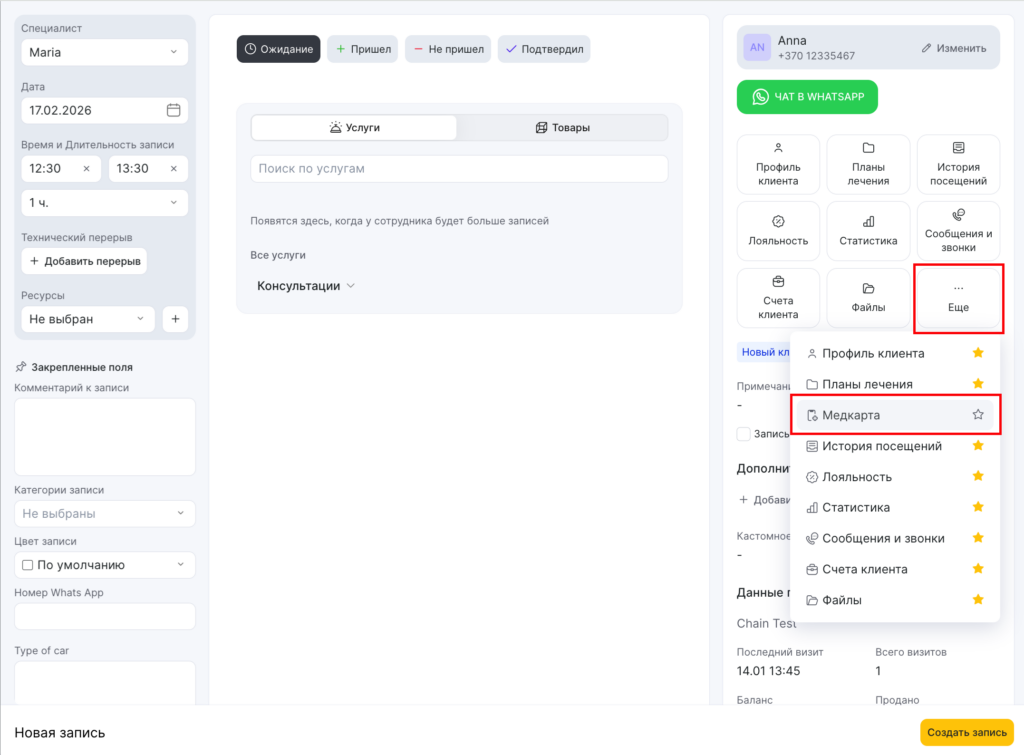The height and width of the screenshot is (755, 1024).
Task: Click the calendar icon in date field
Action: (173, 110)
